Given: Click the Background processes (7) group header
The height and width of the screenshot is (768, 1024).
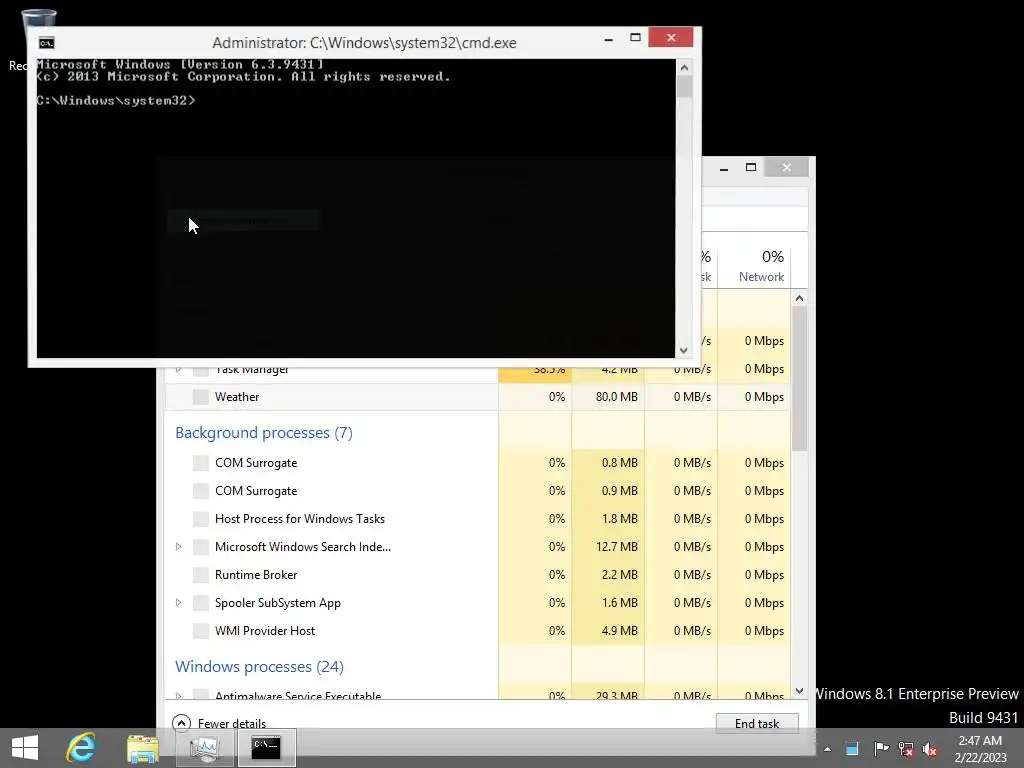Looking at the screenshot, I should click(x=264, y=433).
